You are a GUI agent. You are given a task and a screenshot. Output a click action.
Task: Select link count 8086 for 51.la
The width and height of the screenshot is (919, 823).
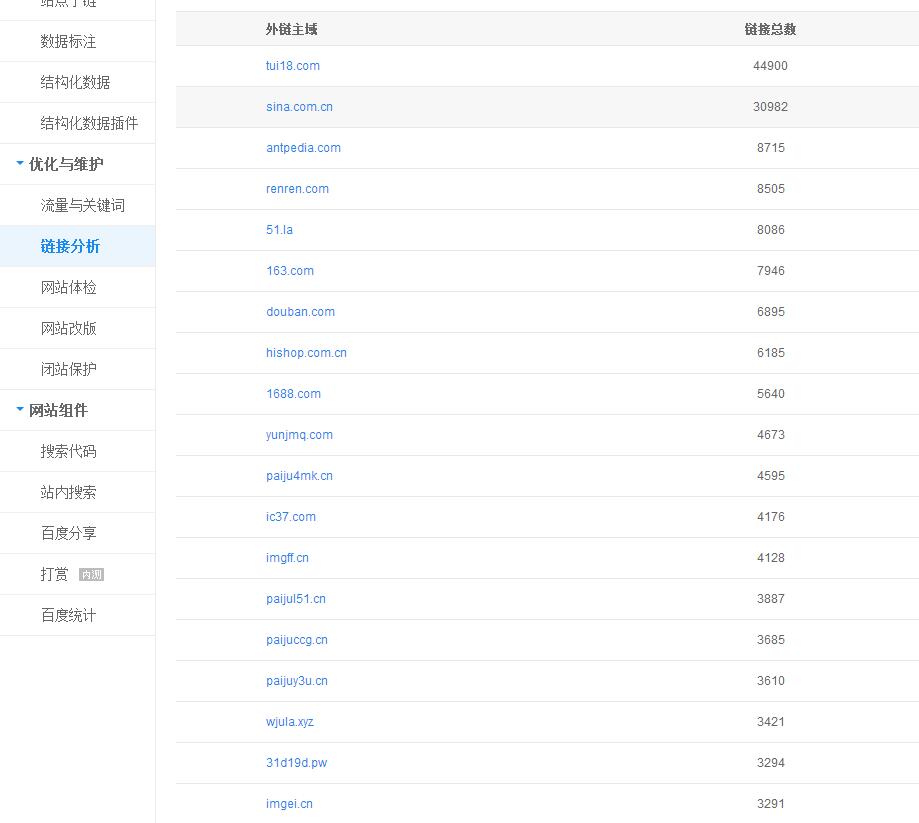click(x=770, y=230)
